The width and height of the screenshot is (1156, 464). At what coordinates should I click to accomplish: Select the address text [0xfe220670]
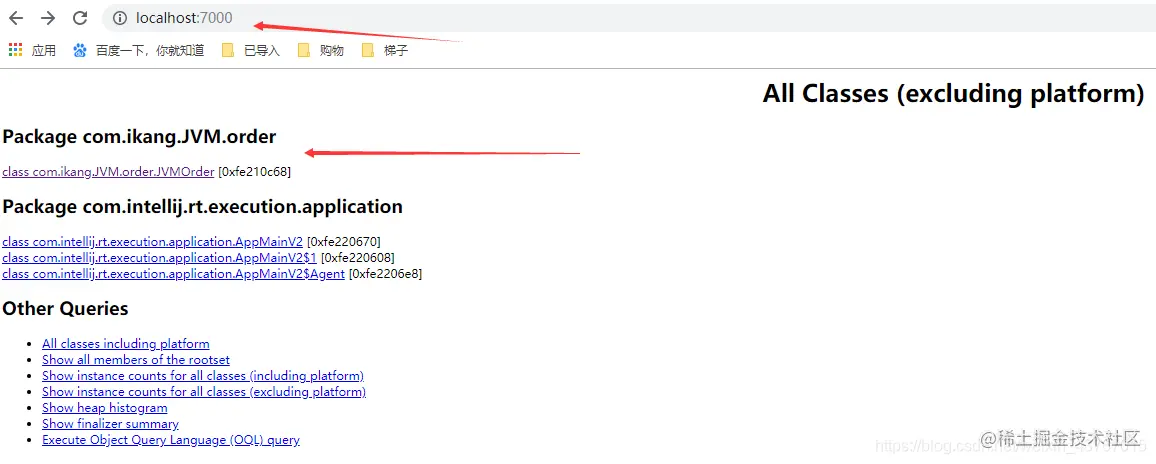344,242
